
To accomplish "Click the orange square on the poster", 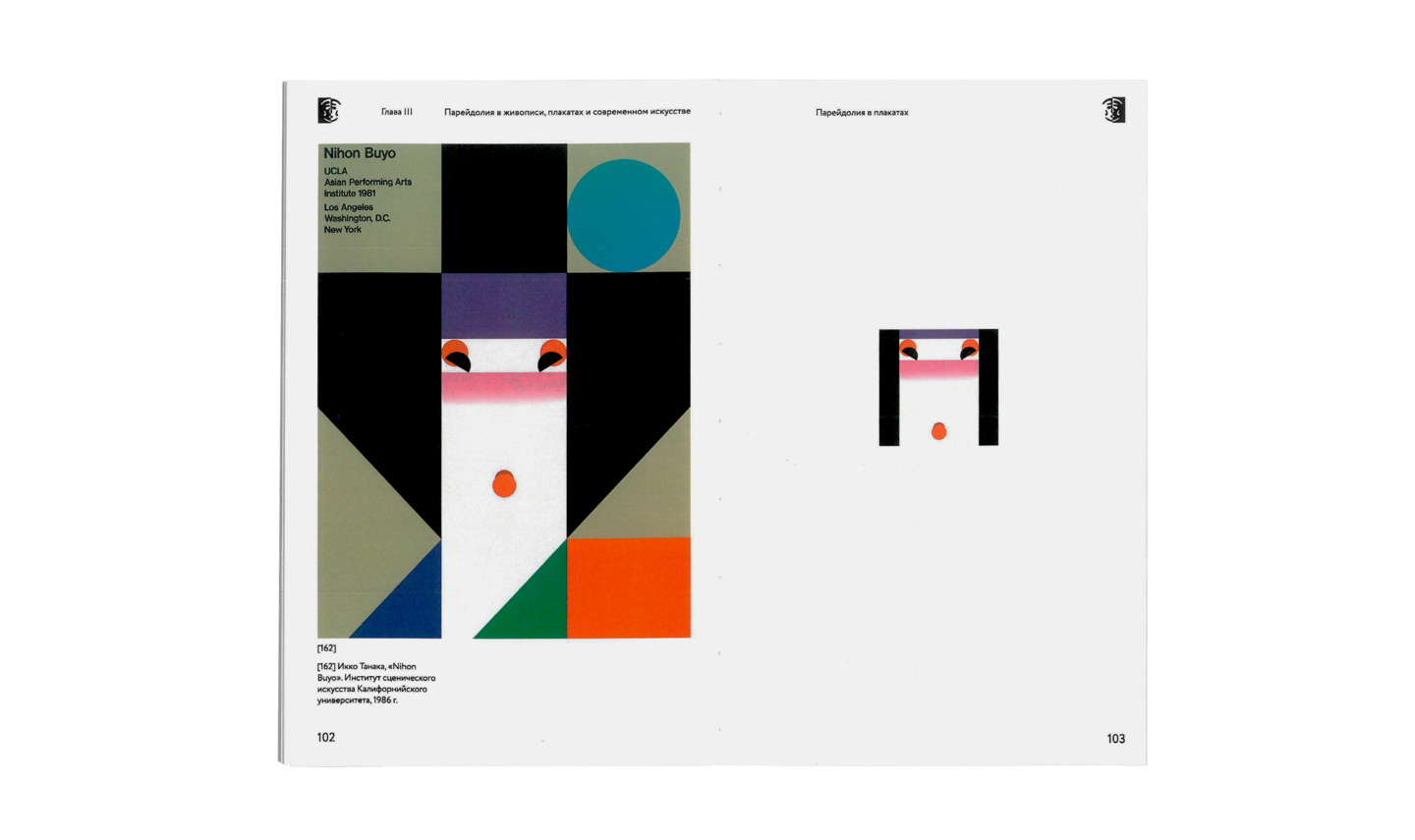I will 629,588.
